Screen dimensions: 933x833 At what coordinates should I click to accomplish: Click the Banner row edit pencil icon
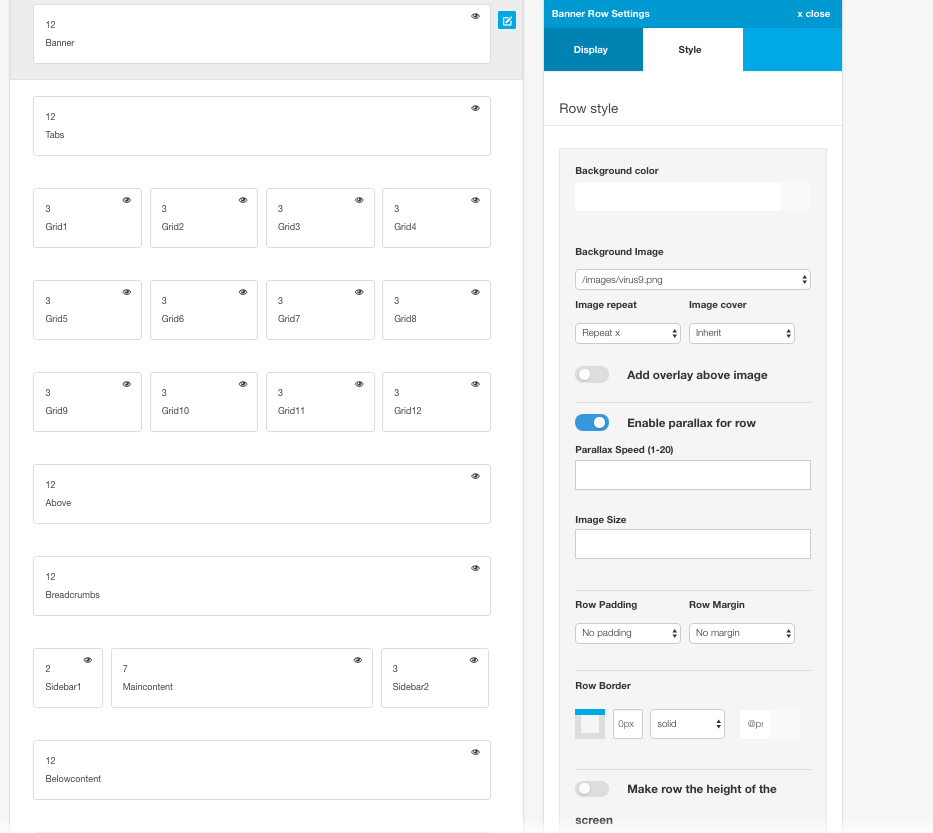(506, 21)
